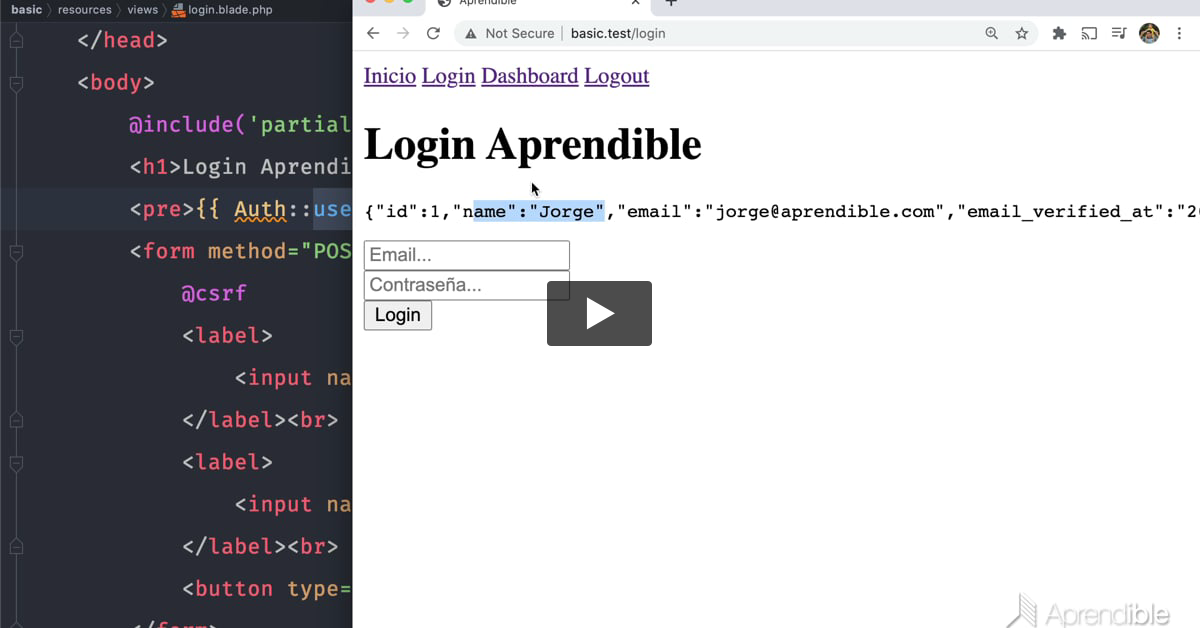Screen dimensions: 1200x628
Task: Submit the form with the Login button
Action: click(398, 315)
